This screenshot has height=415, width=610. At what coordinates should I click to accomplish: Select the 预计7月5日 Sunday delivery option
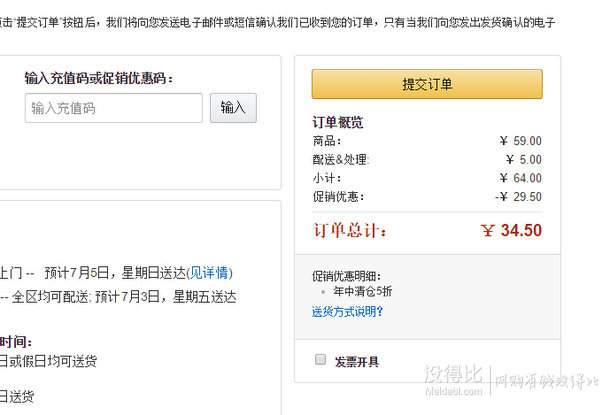pos(116,273)
